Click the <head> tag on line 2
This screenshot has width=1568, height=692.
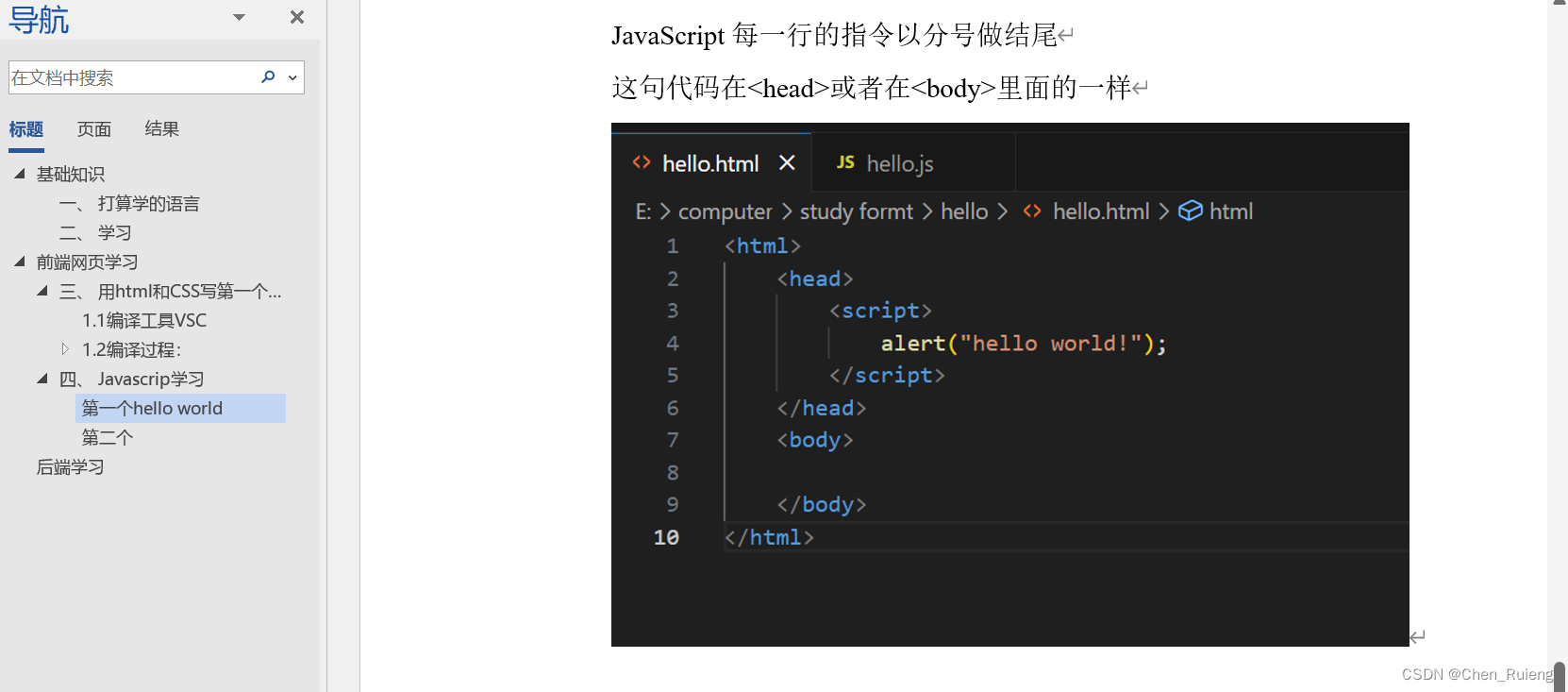click(x=815, y=278)
